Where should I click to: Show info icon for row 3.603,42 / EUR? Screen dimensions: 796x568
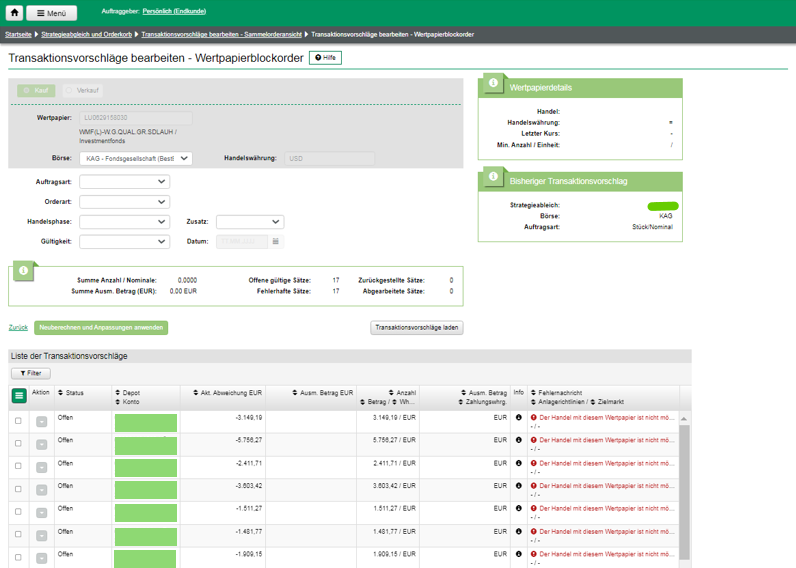[518, 486]
